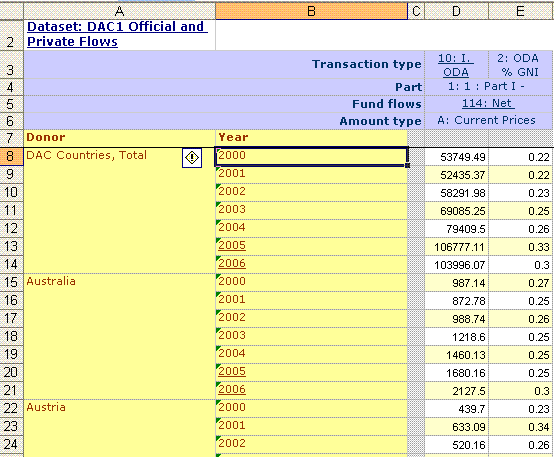
Task: Select the 0.3 cell in row 14
Action: click(520, 265)
